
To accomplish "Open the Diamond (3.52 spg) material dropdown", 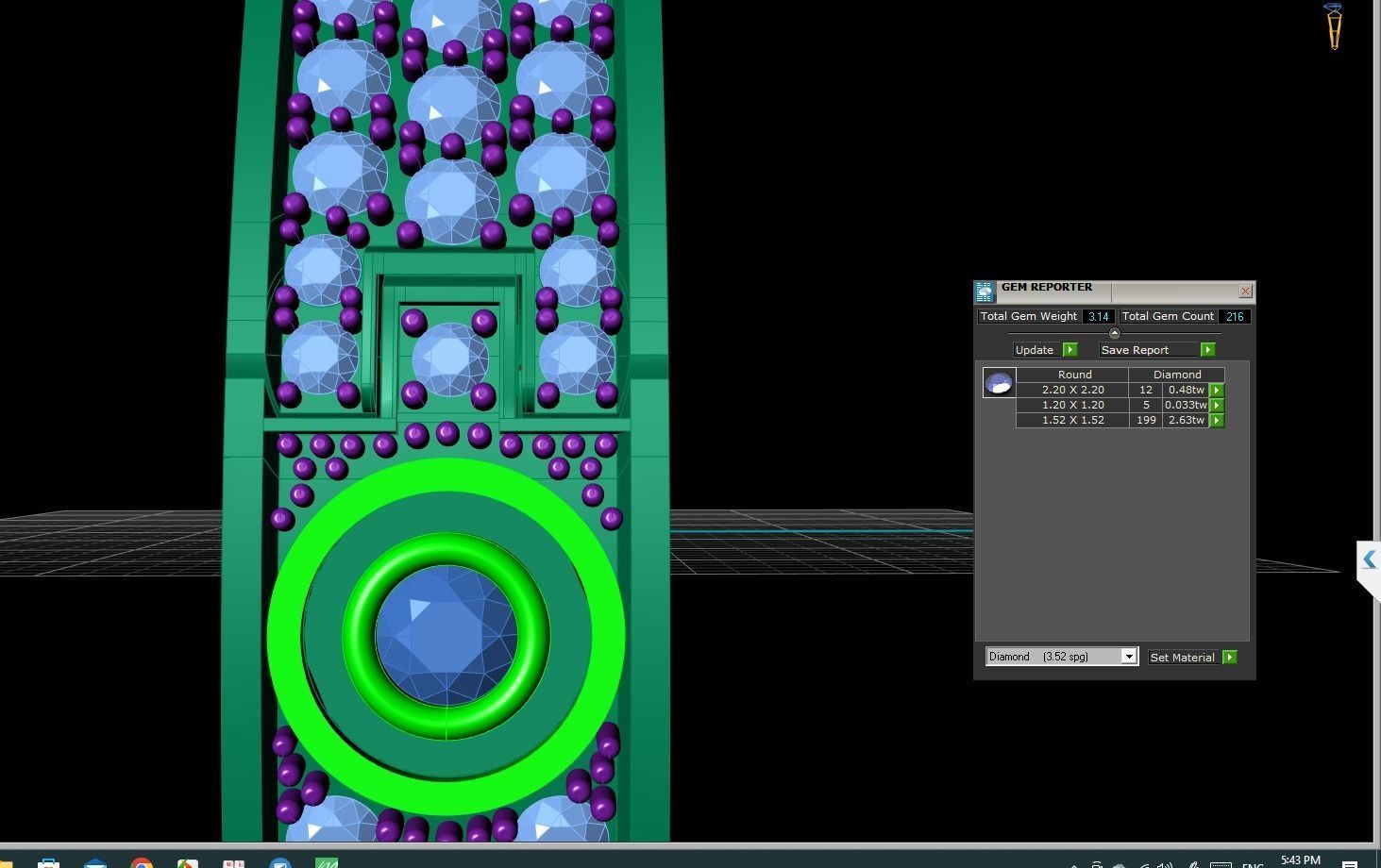I will point(1062,657).
